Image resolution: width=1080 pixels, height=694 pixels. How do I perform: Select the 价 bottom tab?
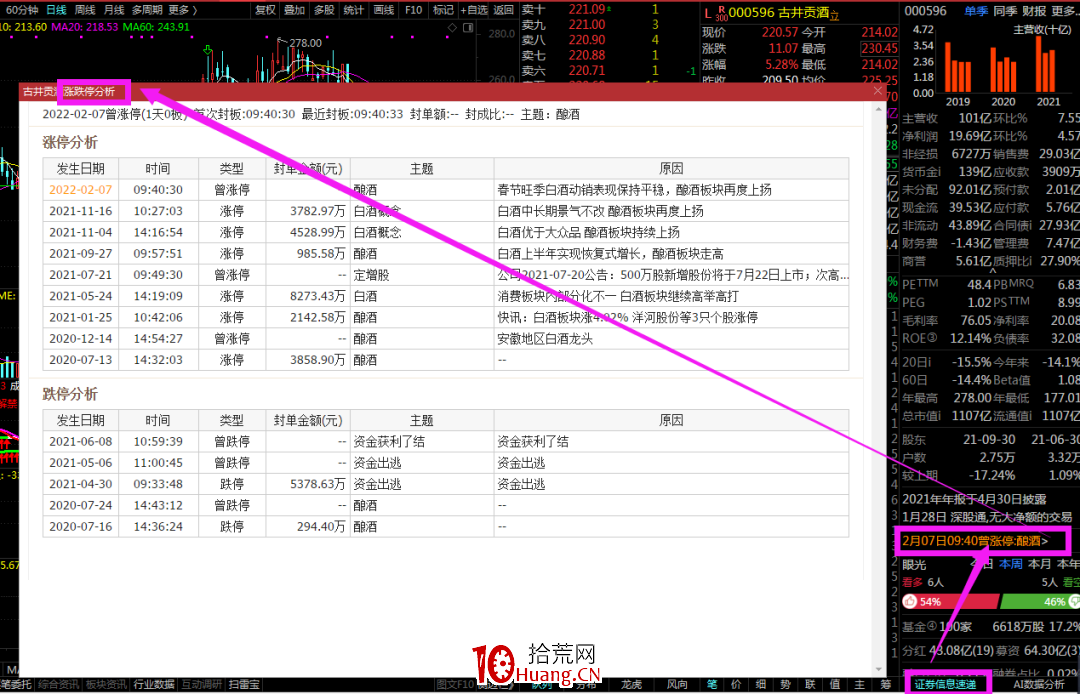[736, 684]
